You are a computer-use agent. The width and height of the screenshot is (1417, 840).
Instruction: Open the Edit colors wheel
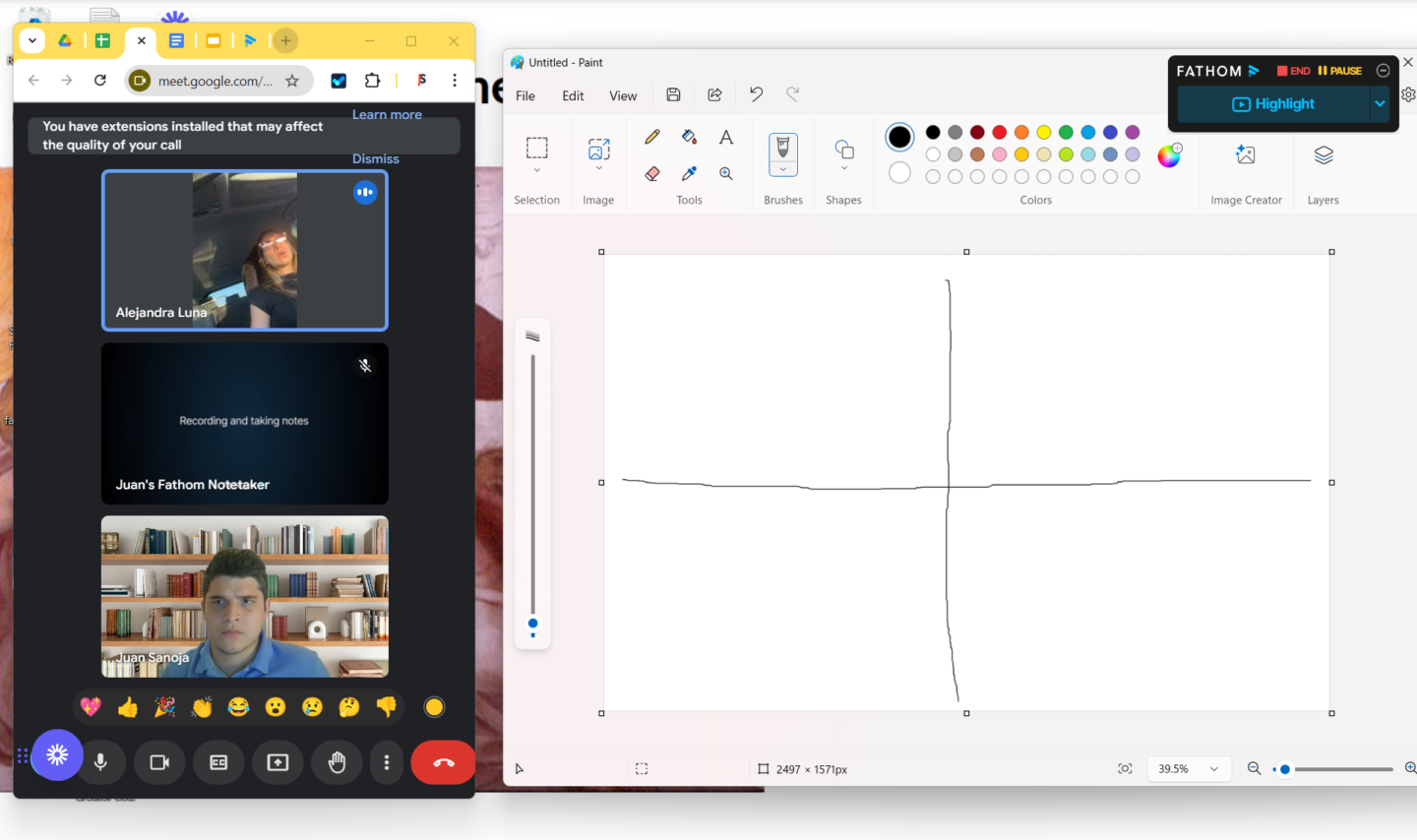[1169, 155]
